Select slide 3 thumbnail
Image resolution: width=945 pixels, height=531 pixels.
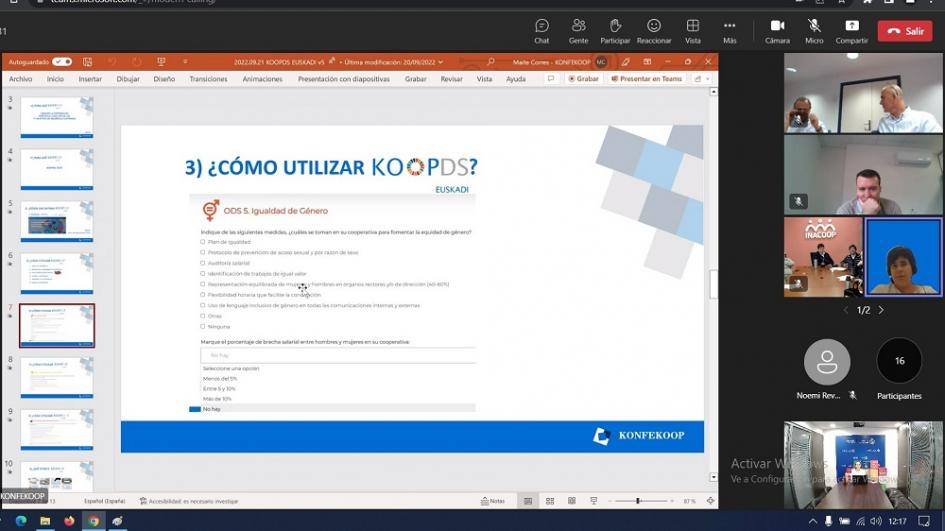tap(57, 118)
